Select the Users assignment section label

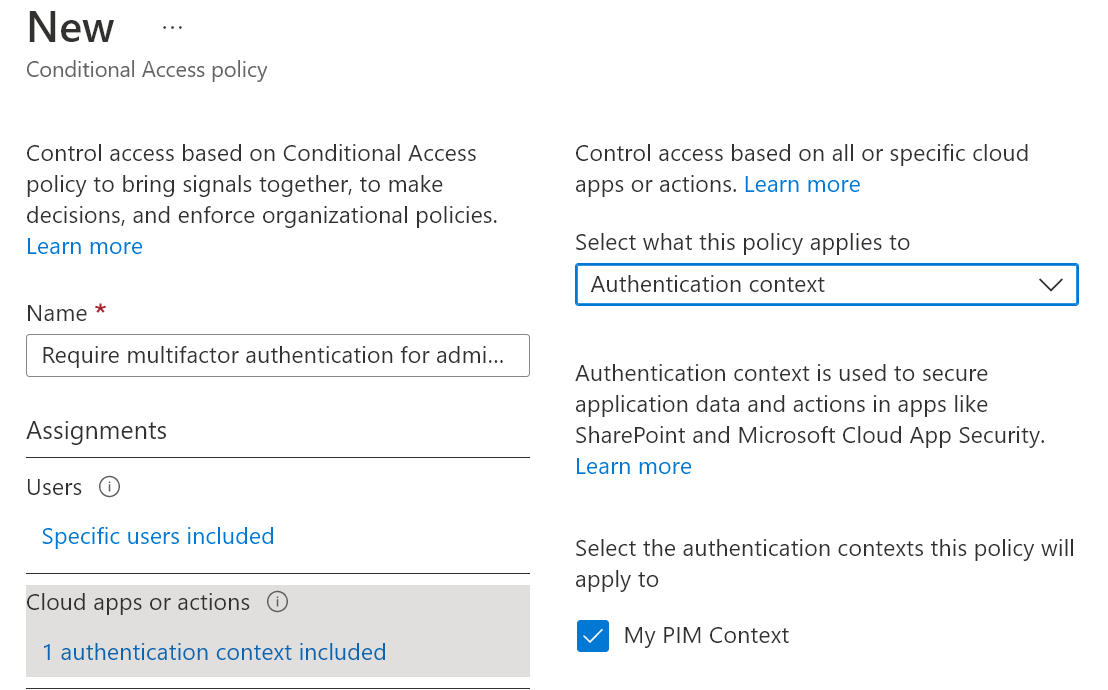pyautogui.click(x=54, y=487)
